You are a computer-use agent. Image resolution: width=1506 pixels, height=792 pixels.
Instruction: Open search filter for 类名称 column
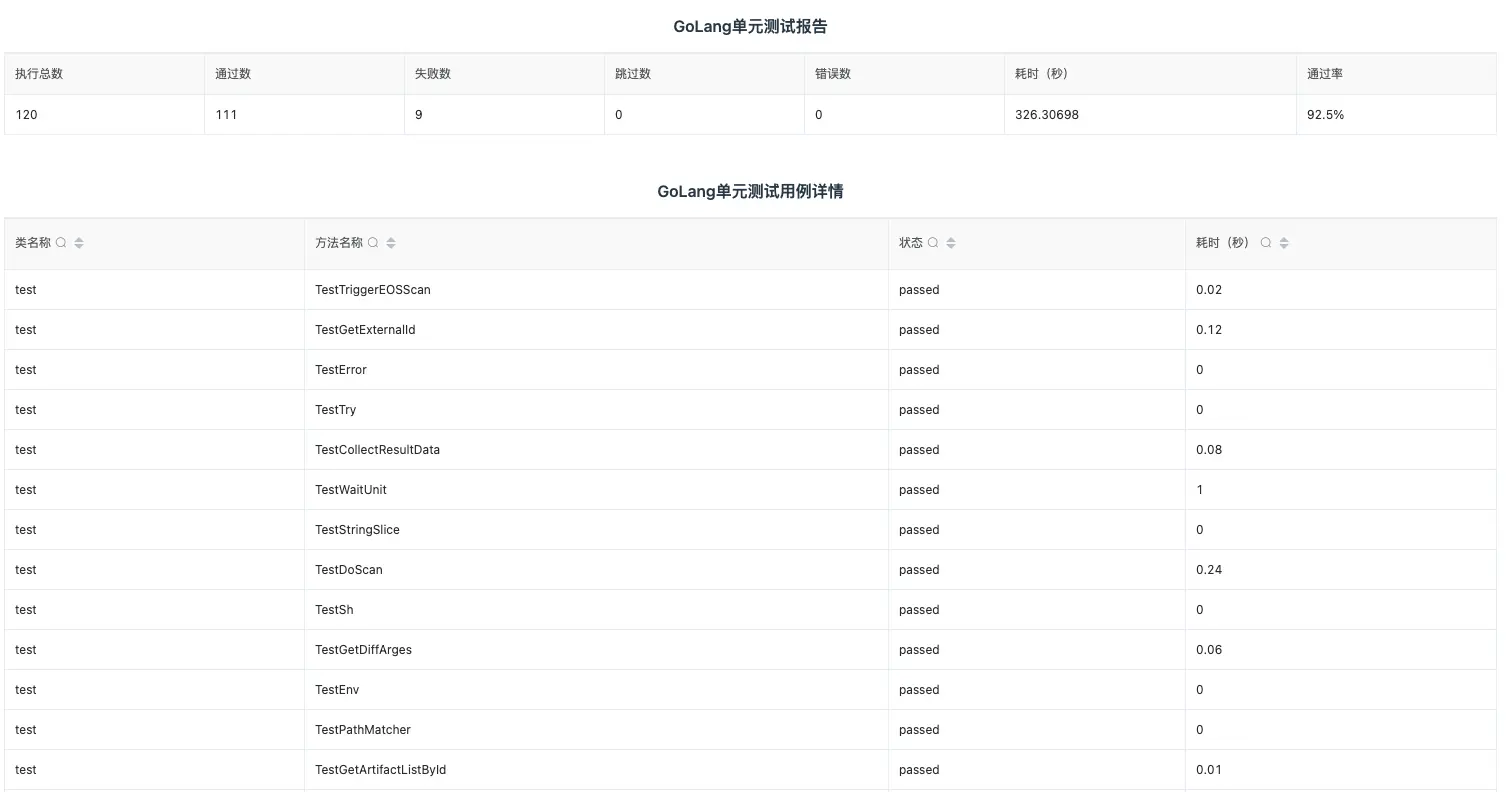(61, 243)
